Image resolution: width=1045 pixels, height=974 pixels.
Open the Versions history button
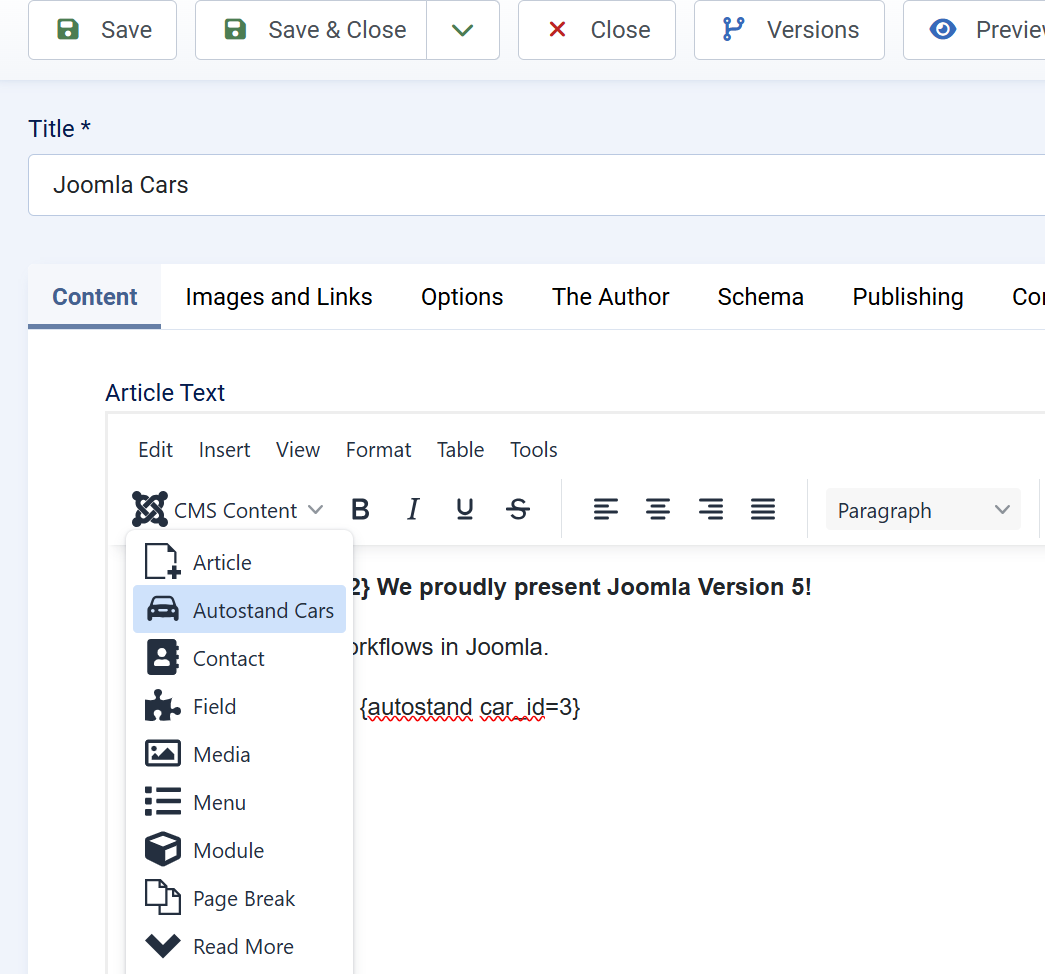pos(789,30)
